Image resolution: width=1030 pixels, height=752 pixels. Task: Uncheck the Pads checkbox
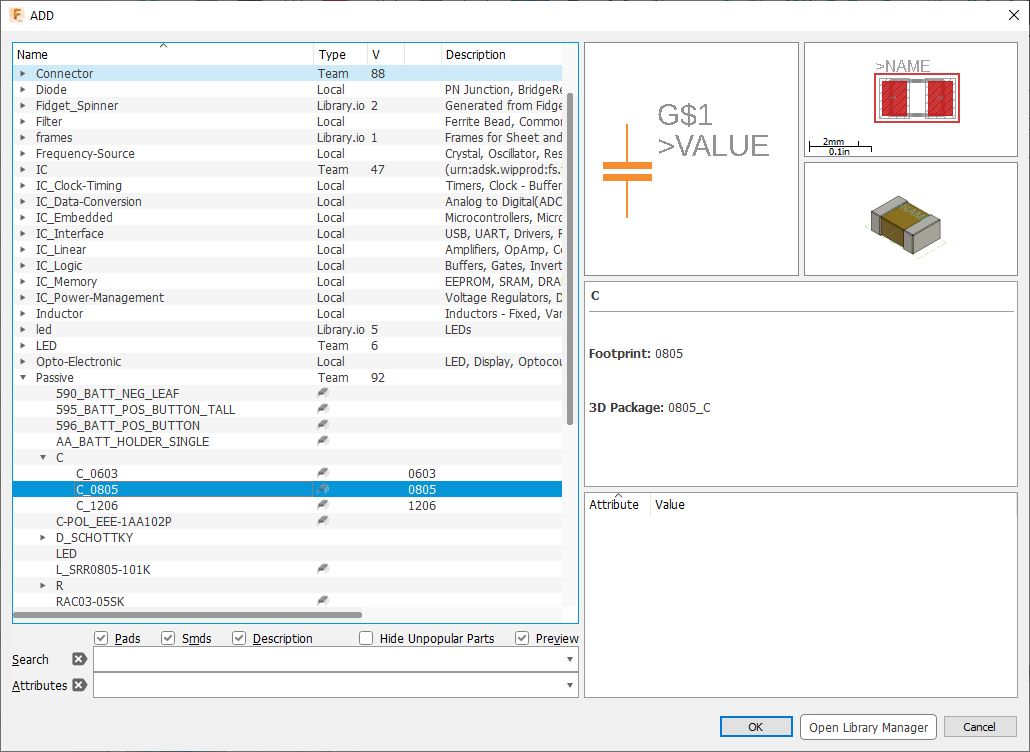tap(101, 637)
